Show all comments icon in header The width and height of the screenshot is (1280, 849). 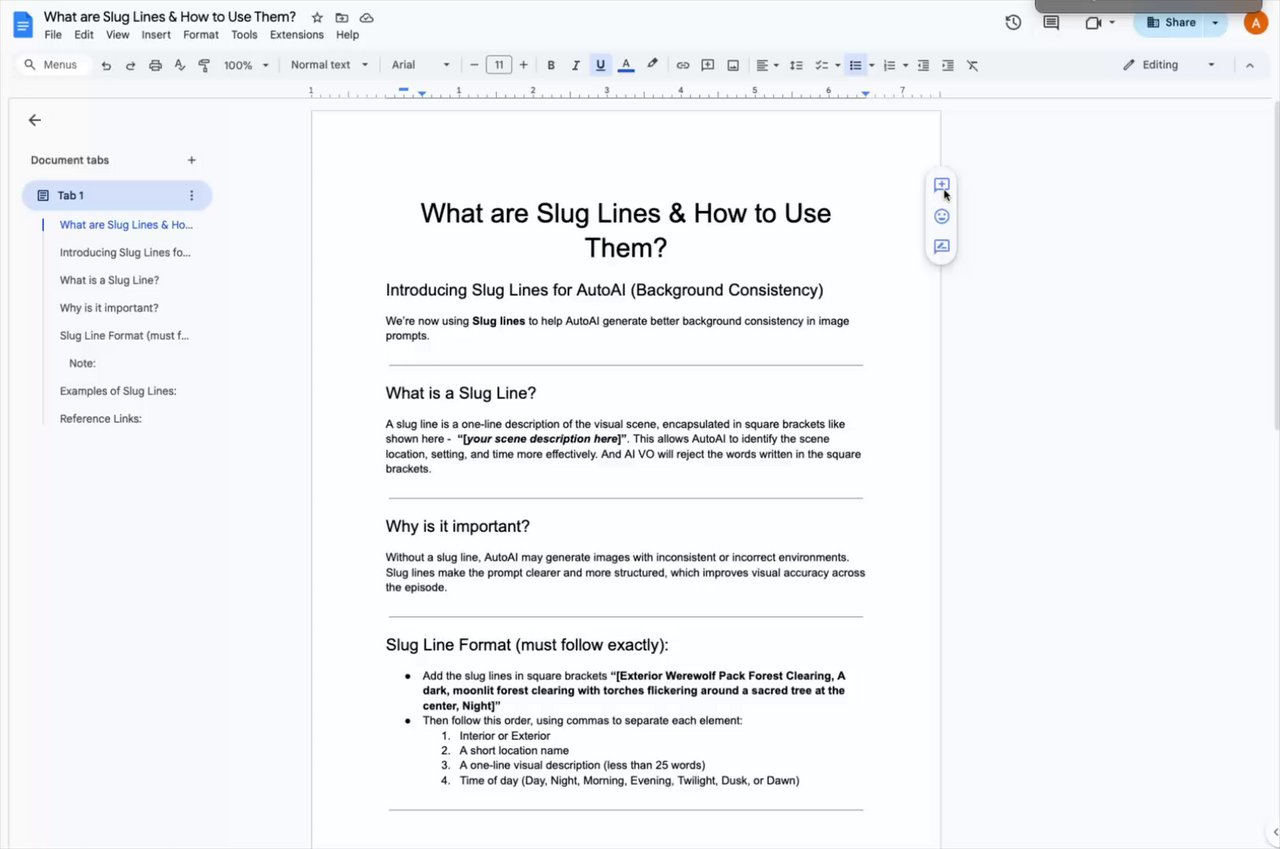click(x=1051, y=22)
